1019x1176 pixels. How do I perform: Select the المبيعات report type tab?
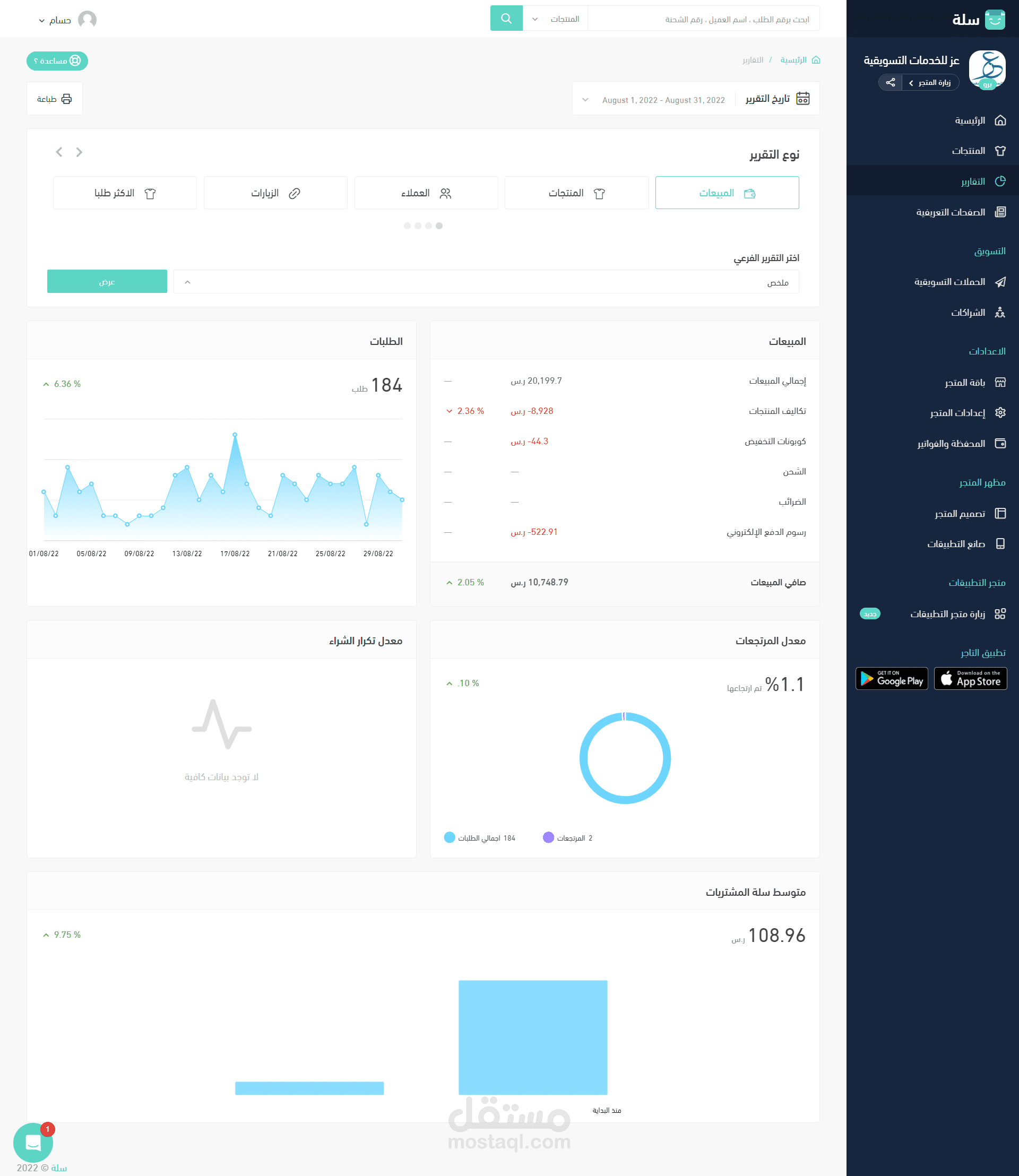(727, 193)
